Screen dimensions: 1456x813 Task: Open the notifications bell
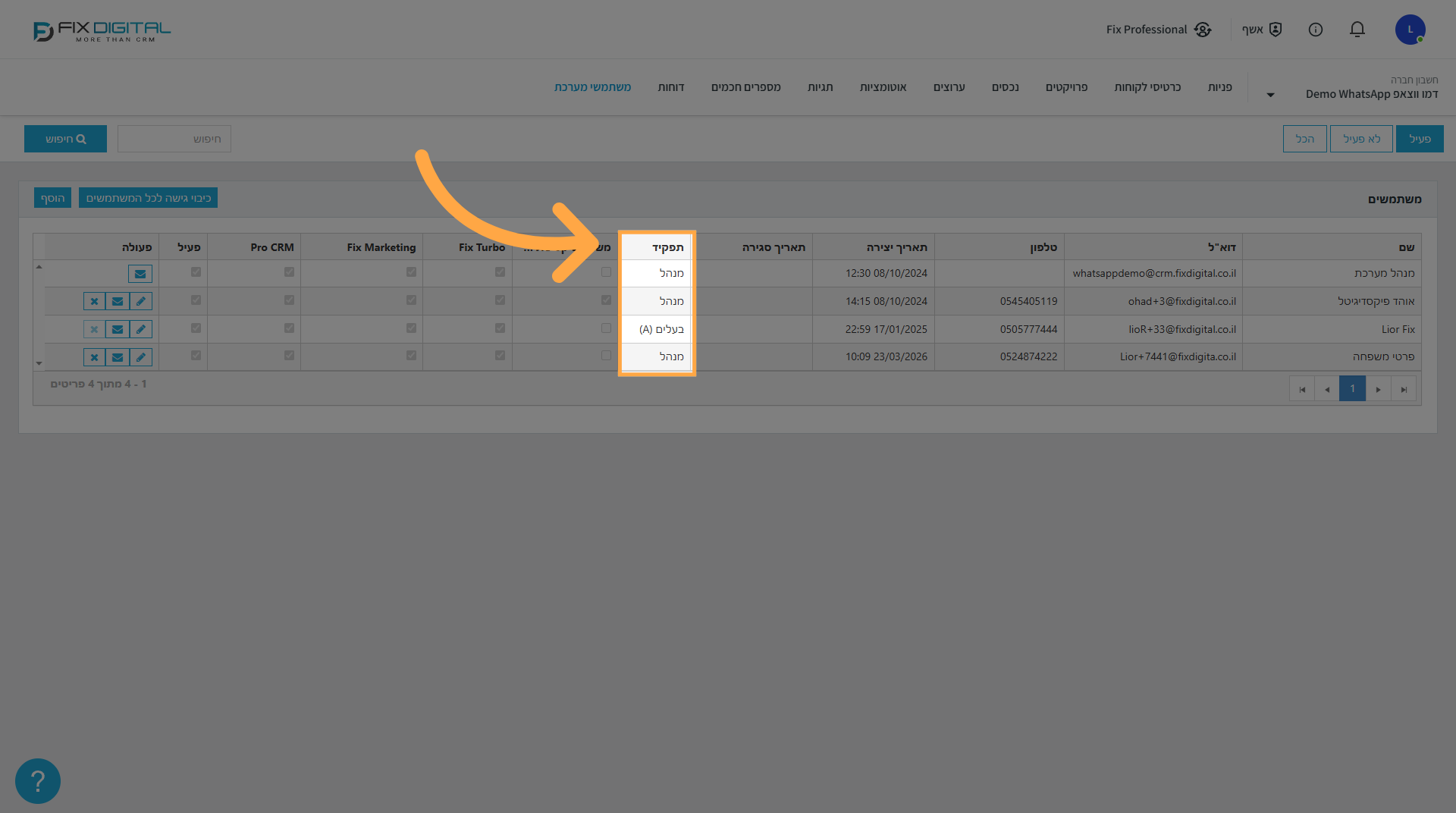point(1357,30)
